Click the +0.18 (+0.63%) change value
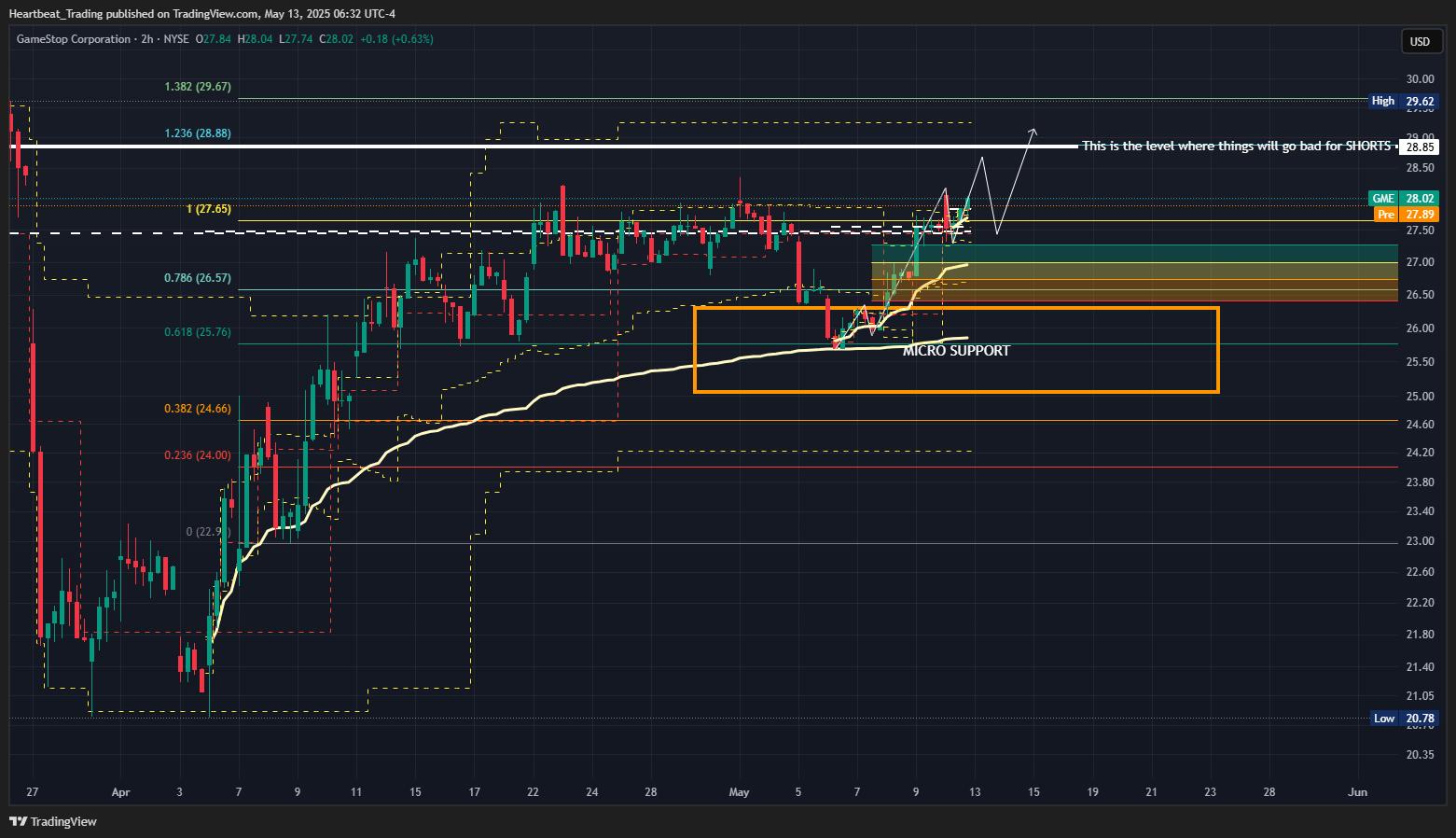 pyautogui.click(x=396, y=39)
